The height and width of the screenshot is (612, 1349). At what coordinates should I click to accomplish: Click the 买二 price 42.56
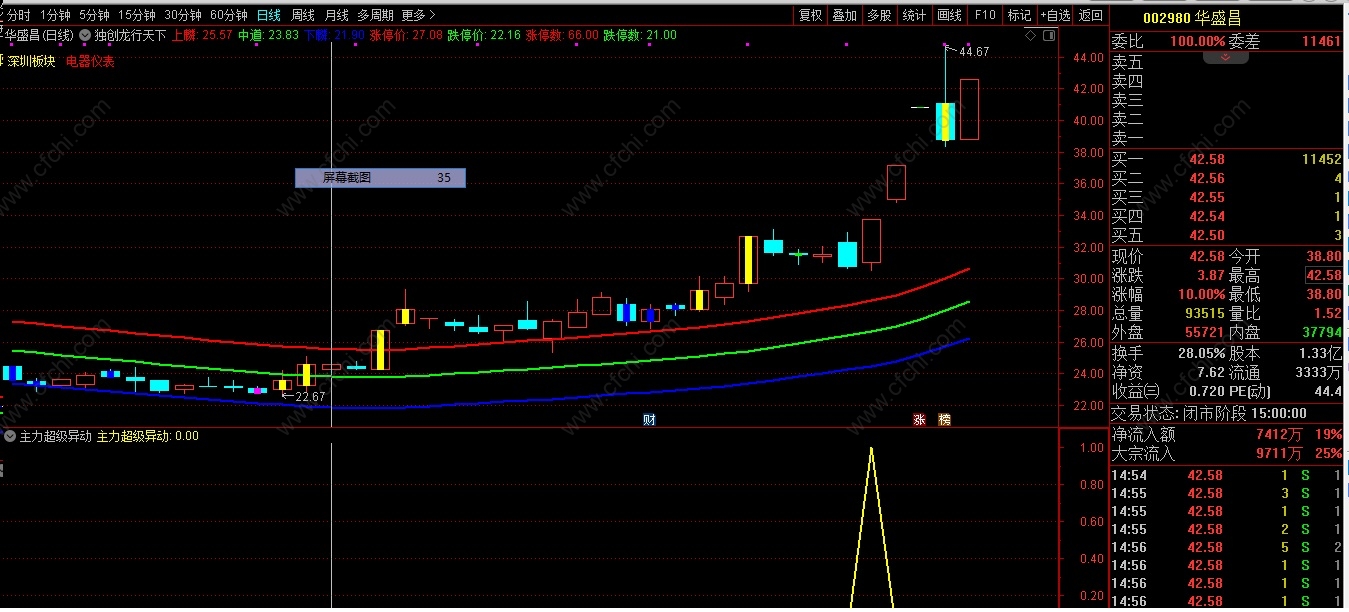(1206, 178)
